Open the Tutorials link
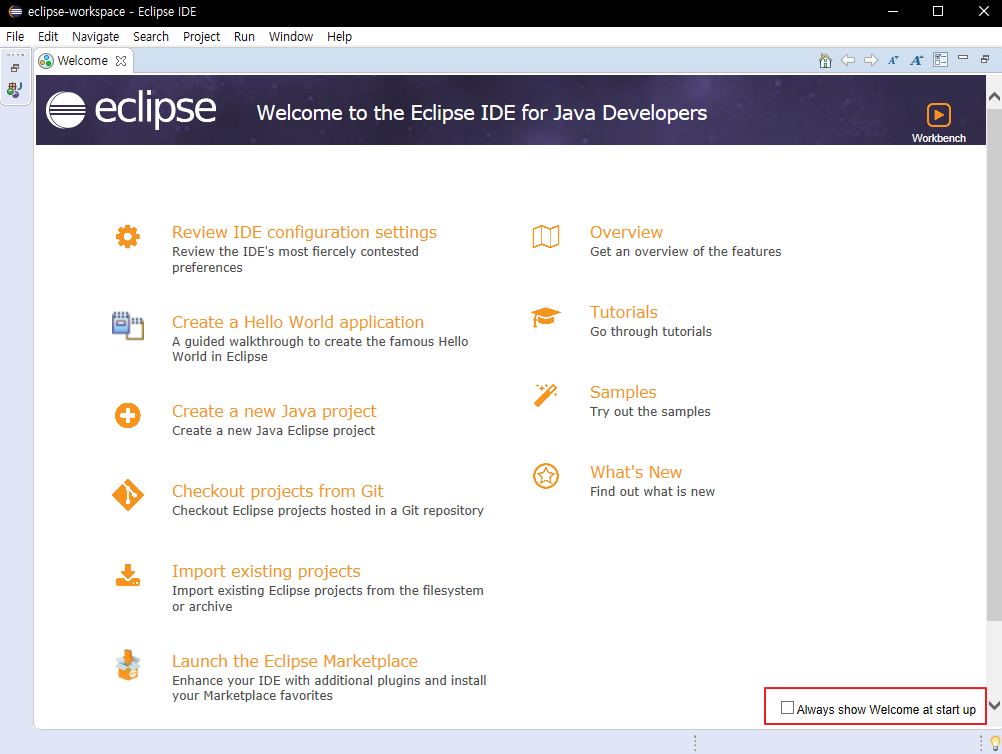 (x=624, y=312)
